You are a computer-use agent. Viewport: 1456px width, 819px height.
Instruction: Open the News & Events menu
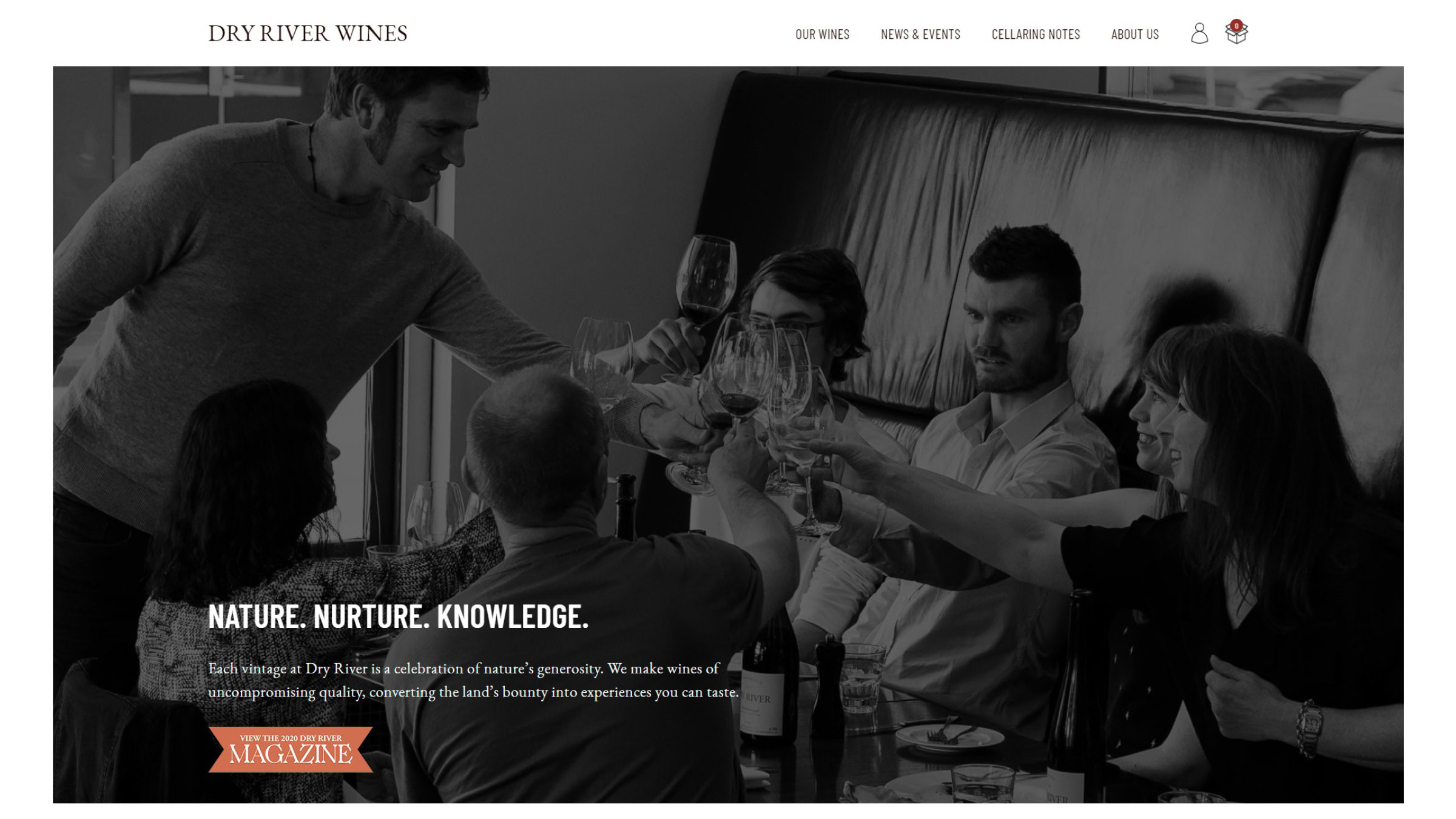[920, 35]
